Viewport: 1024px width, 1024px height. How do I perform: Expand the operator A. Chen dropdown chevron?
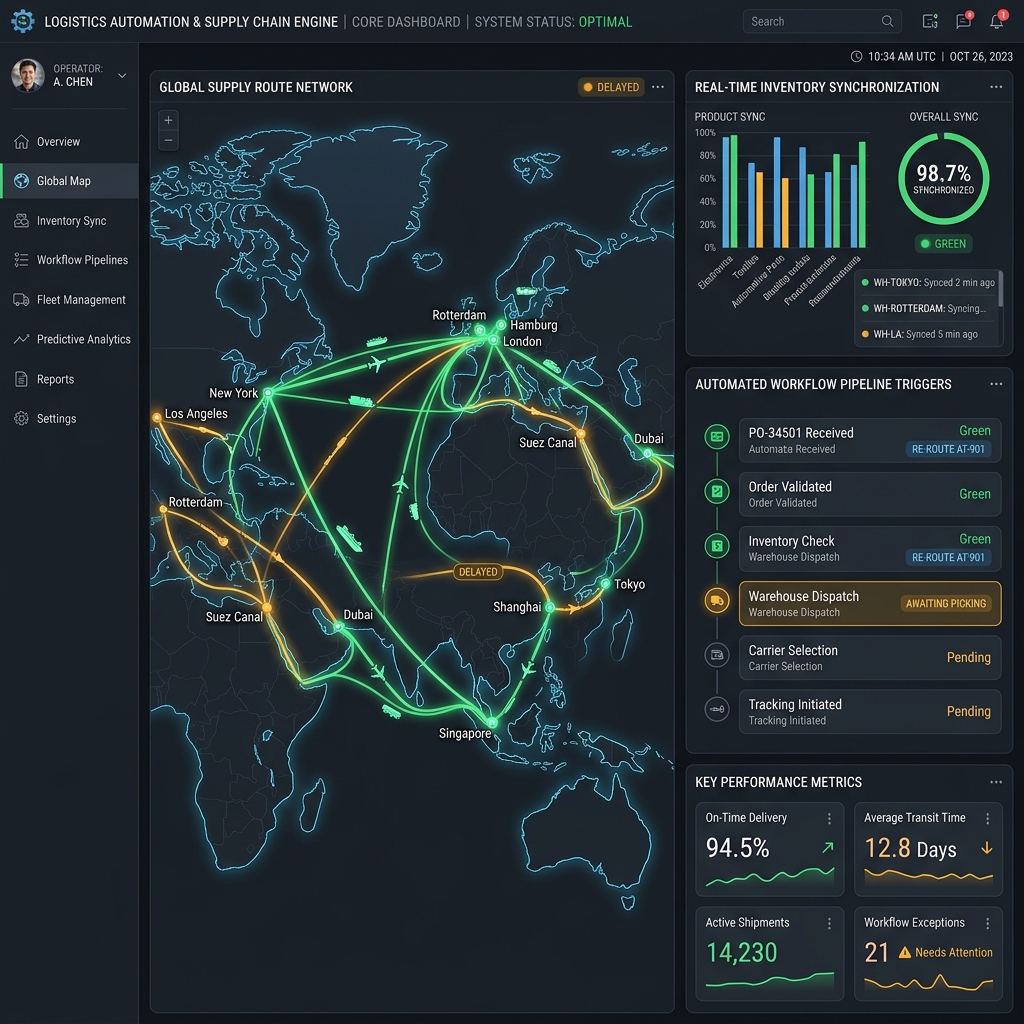122,76
